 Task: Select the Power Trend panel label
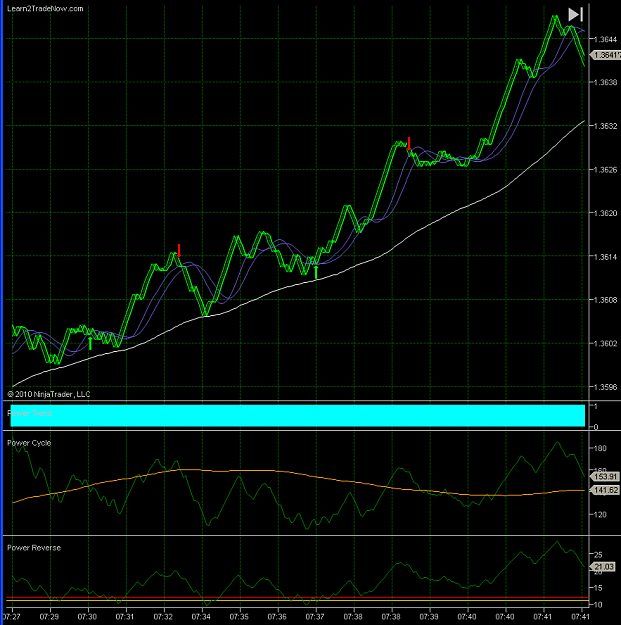tap(29, 413)
